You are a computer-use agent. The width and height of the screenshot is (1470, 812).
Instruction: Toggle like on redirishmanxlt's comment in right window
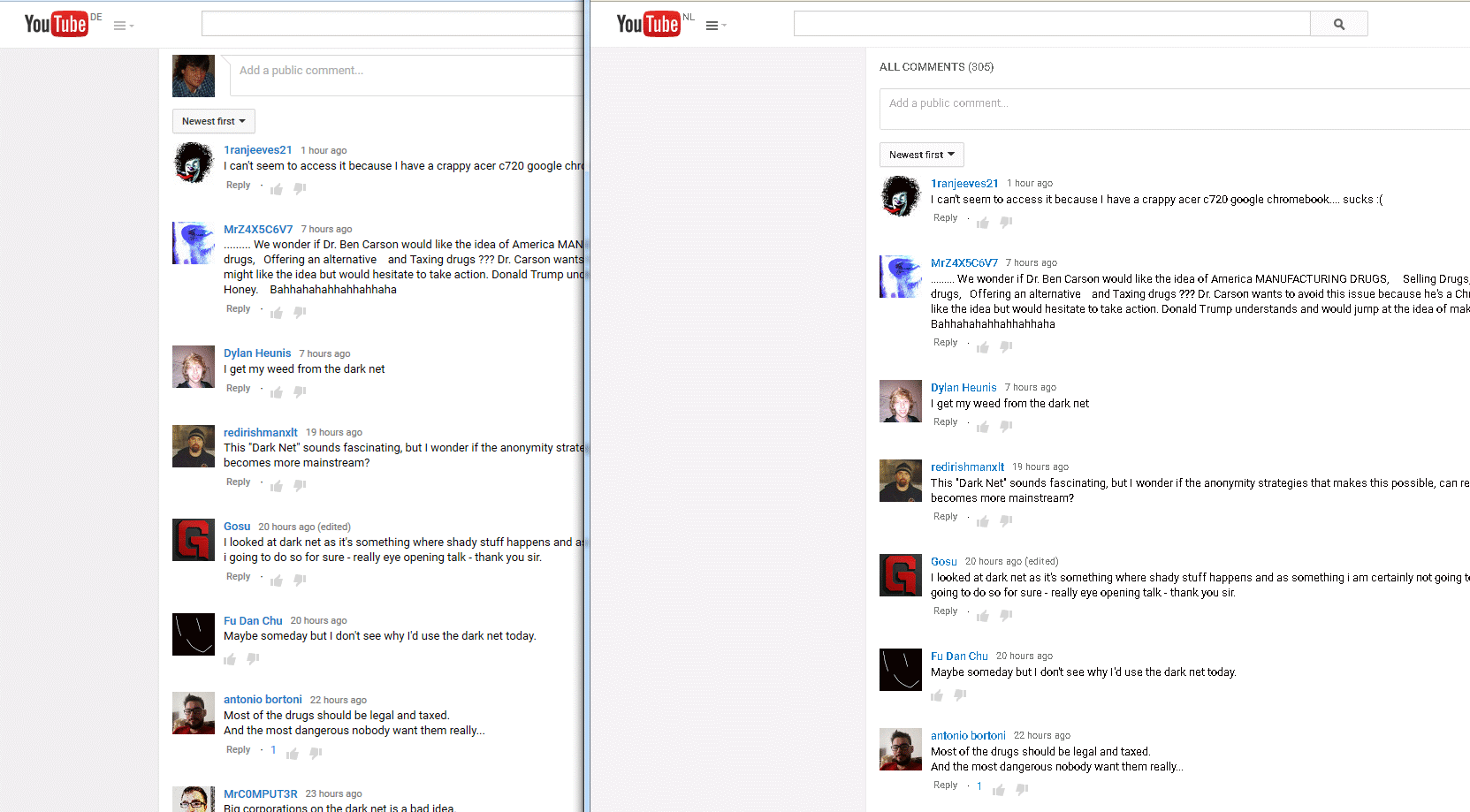983,521
